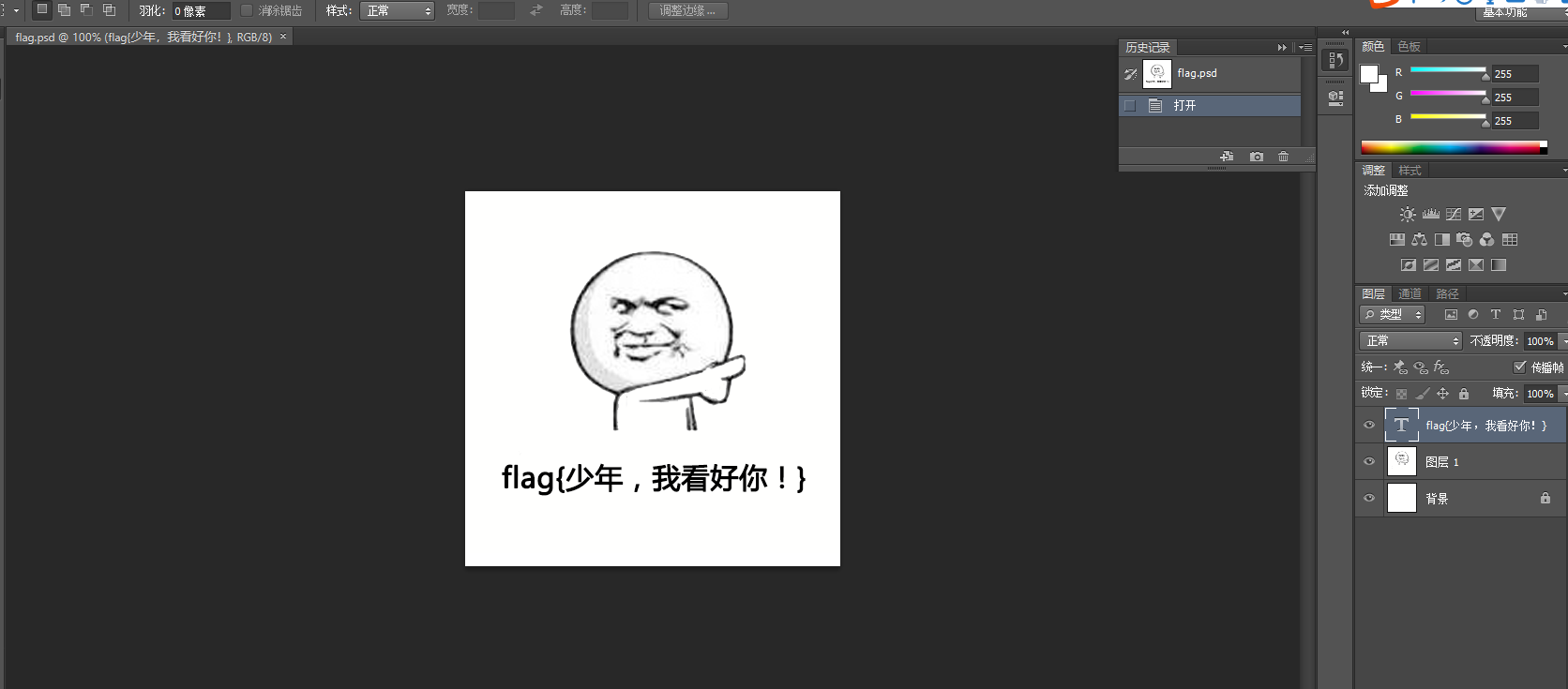This screenshot has width=1568, height=689.
Task: Select the New Selection mode icon
Action: tap(42, 9)
